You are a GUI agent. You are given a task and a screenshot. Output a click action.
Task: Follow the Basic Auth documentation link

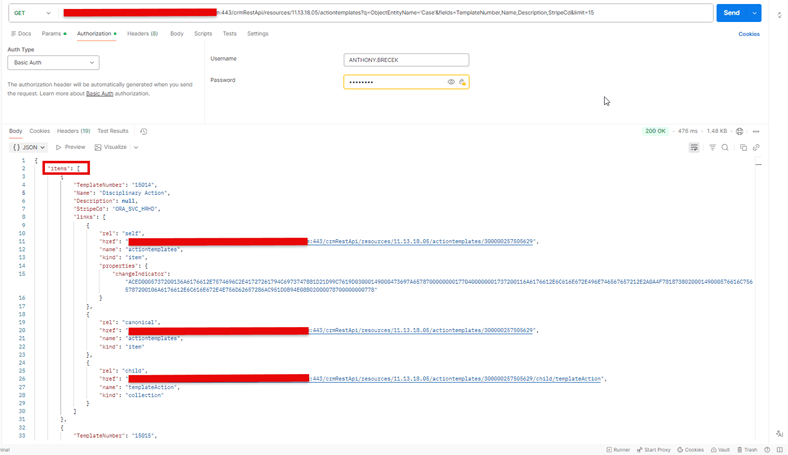pos(100,94)
